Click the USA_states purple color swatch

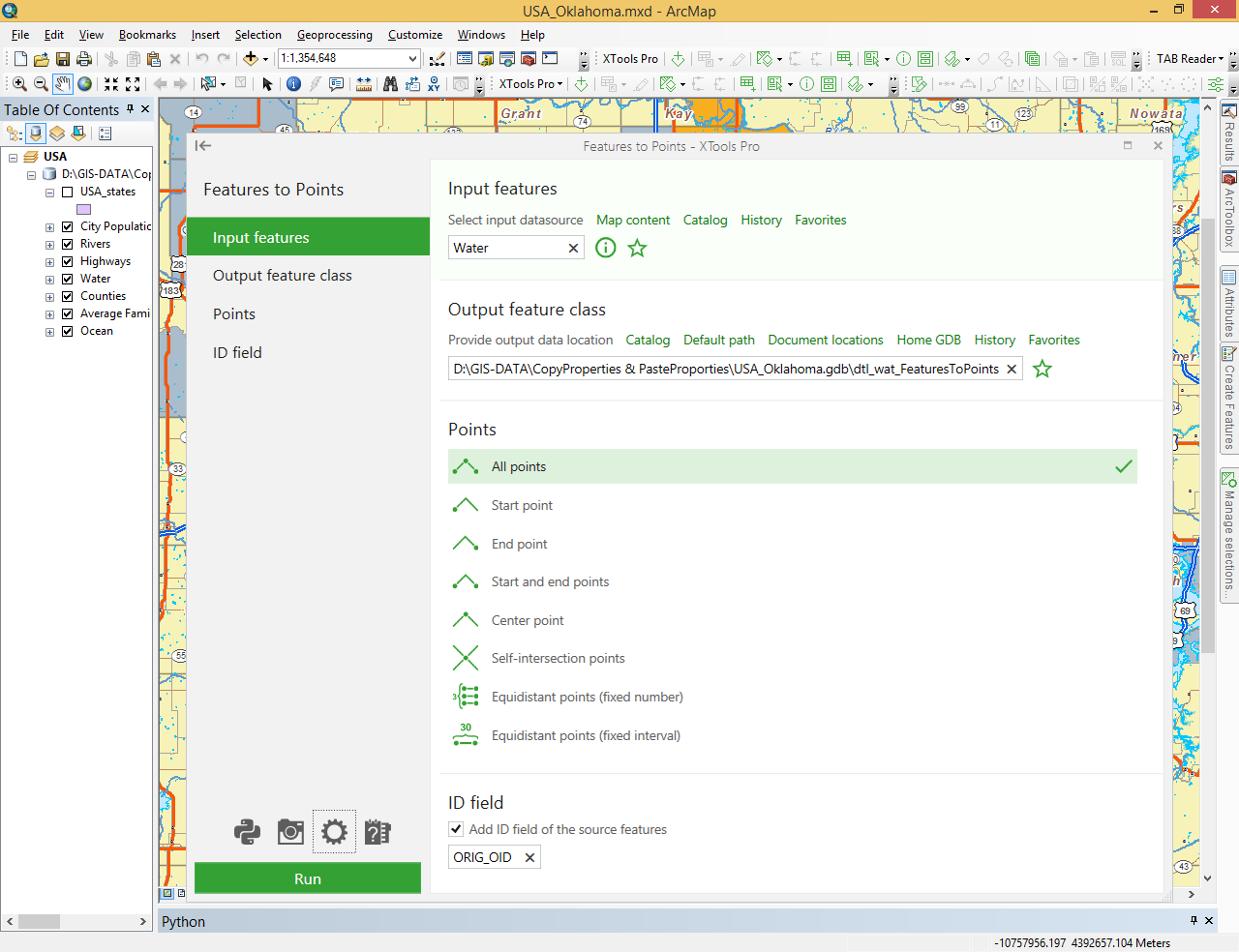pyautogui.click(x=84, y=209)
